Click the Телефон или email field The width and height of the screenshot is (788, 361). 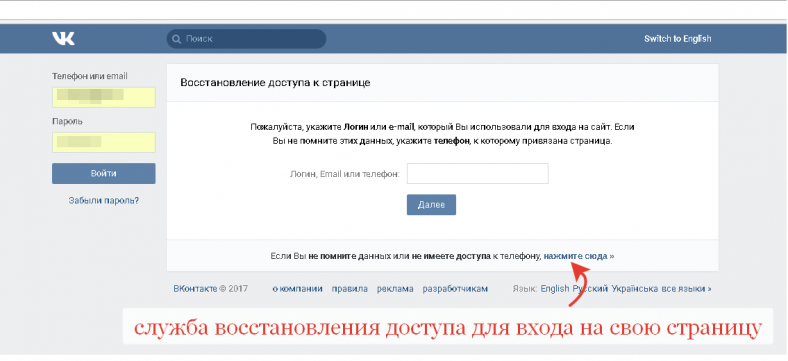point(104,97)
